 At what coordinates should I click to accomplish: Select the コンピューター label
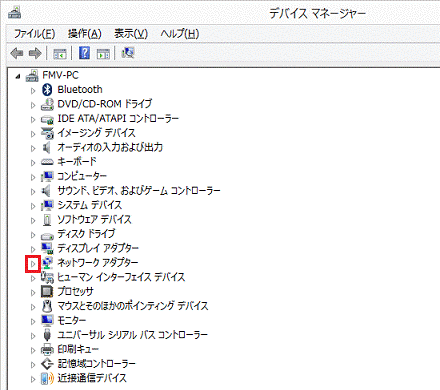(82, 176)
